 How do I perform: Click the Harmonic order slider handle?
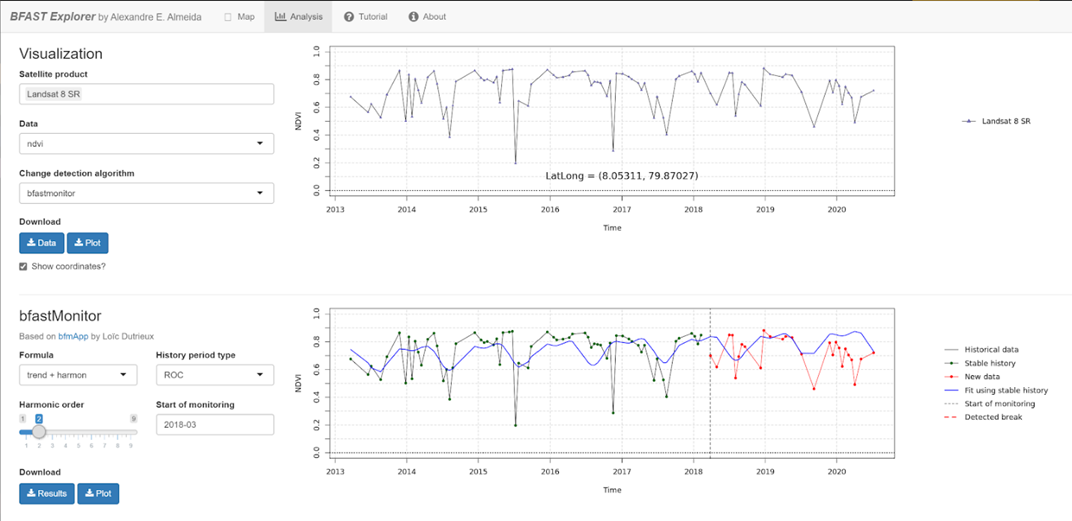[x=39, y=432]
